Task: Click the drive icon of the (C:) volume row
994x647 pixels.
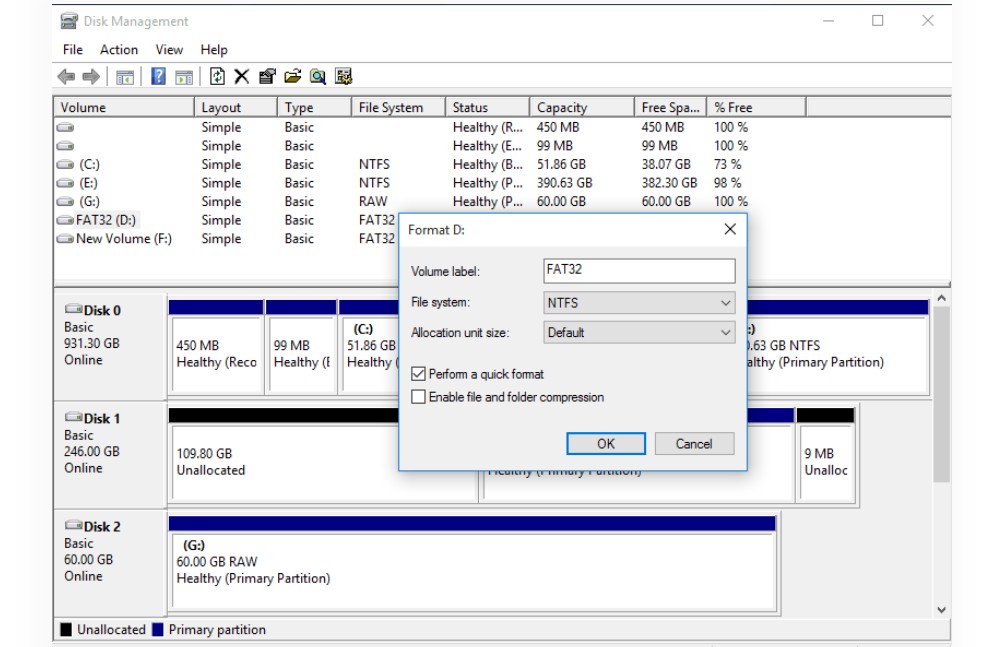Action: point(65,165)
